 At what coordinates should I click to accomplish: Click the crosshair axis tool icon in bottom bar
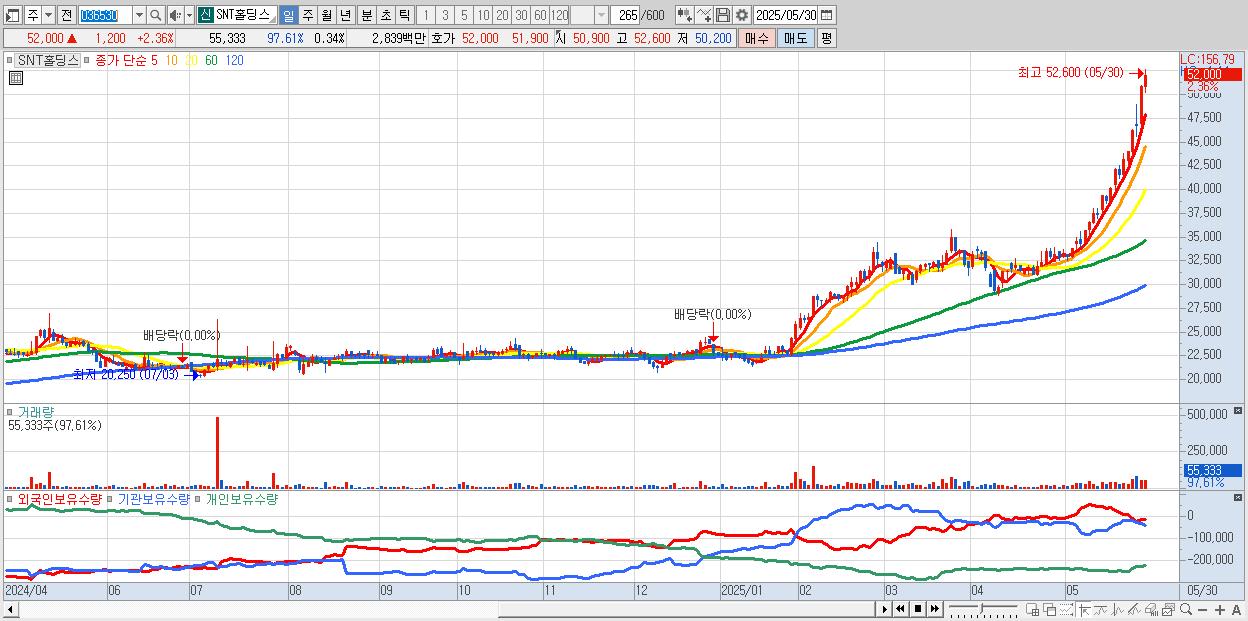[x=1084, y=609]
